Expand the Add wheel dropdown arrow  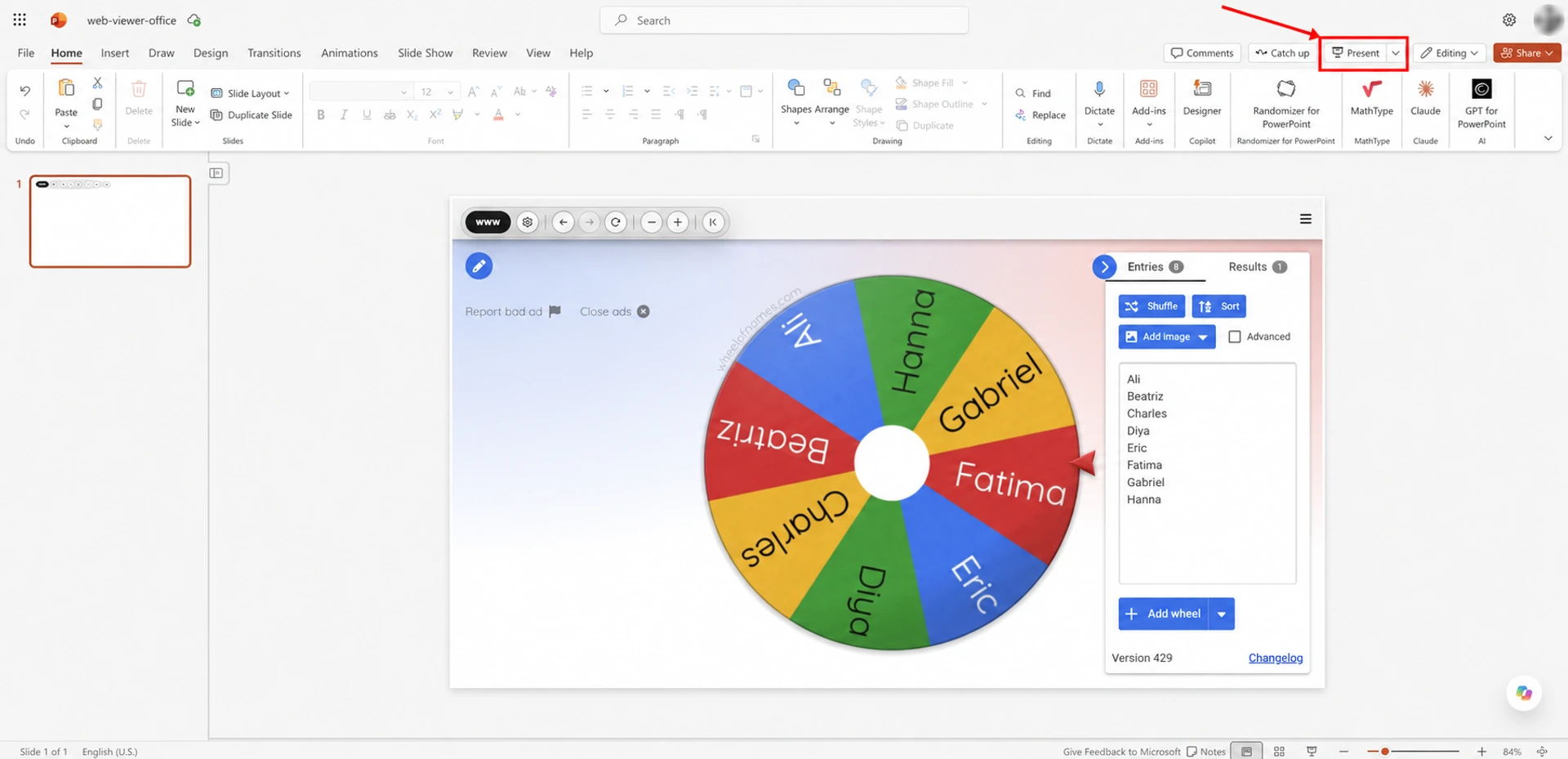[x=1221, y=614]
